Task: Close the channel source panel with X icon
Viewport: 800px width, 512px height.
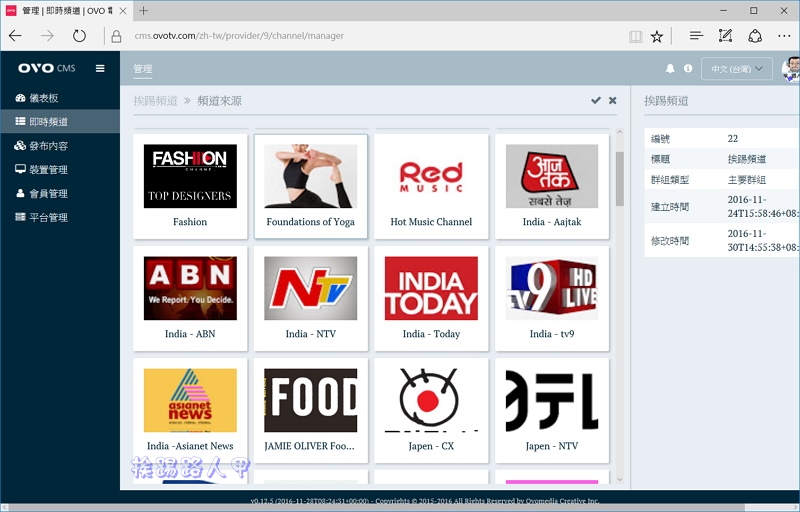Action: click(x=613, y=100)
